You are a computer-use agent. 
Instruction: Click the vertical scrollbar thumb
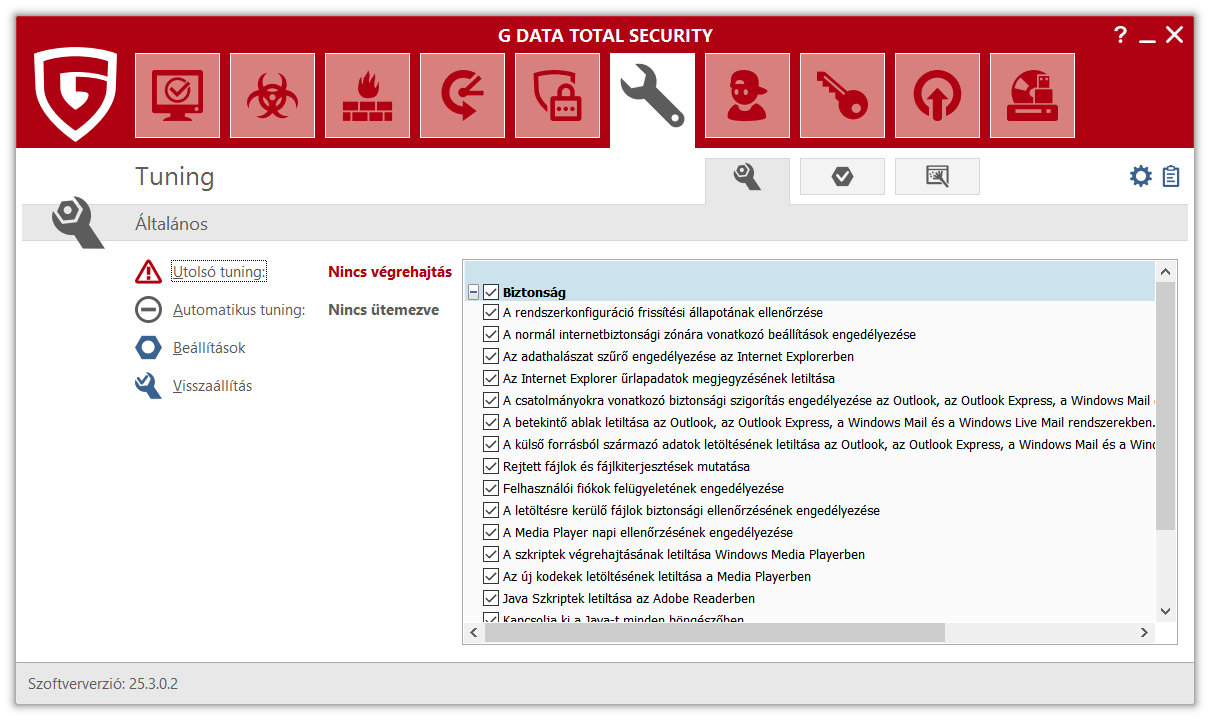click(x=1165, y=405)
